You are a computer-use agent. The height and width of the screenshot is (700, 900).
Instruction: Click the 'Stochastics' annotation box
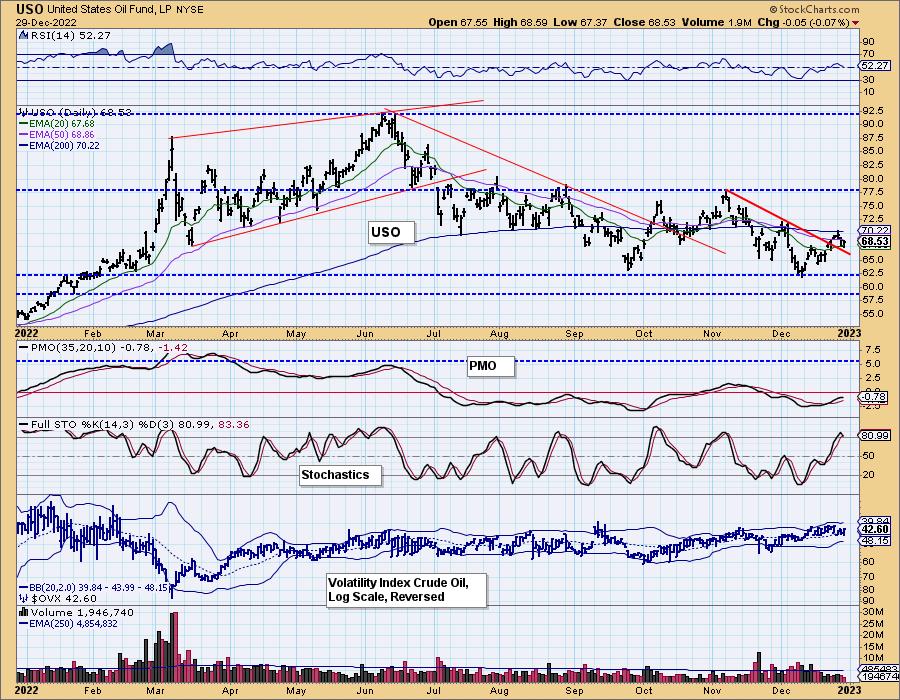point(341,475)
